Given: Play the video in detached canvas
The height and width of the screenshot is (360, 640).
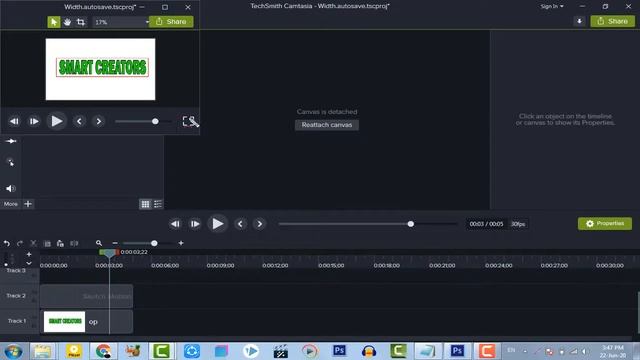Looking at the screenshot, I should (x=56, y=121).
